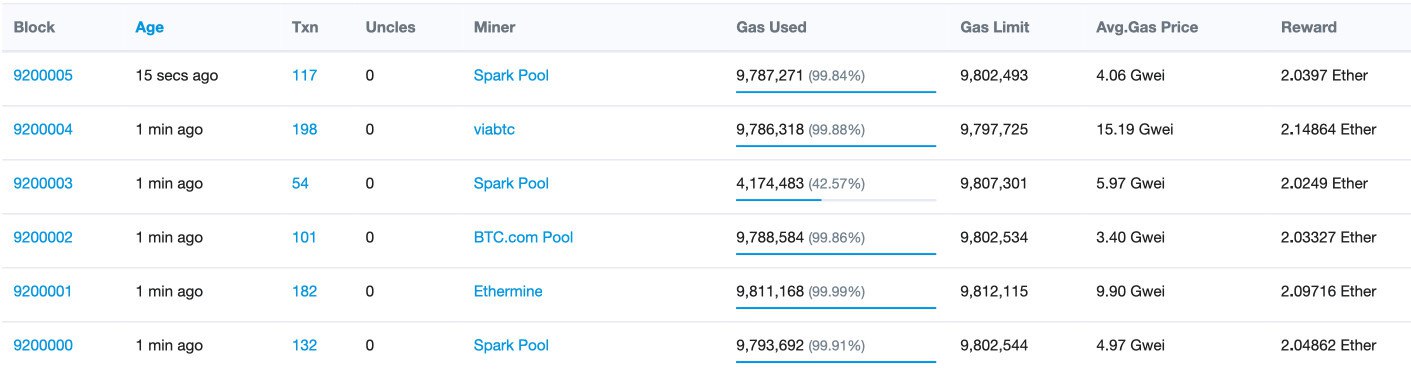Select the Gas Used column header
This screenshot has height=375, width=1411.
[x=771, y=27]
